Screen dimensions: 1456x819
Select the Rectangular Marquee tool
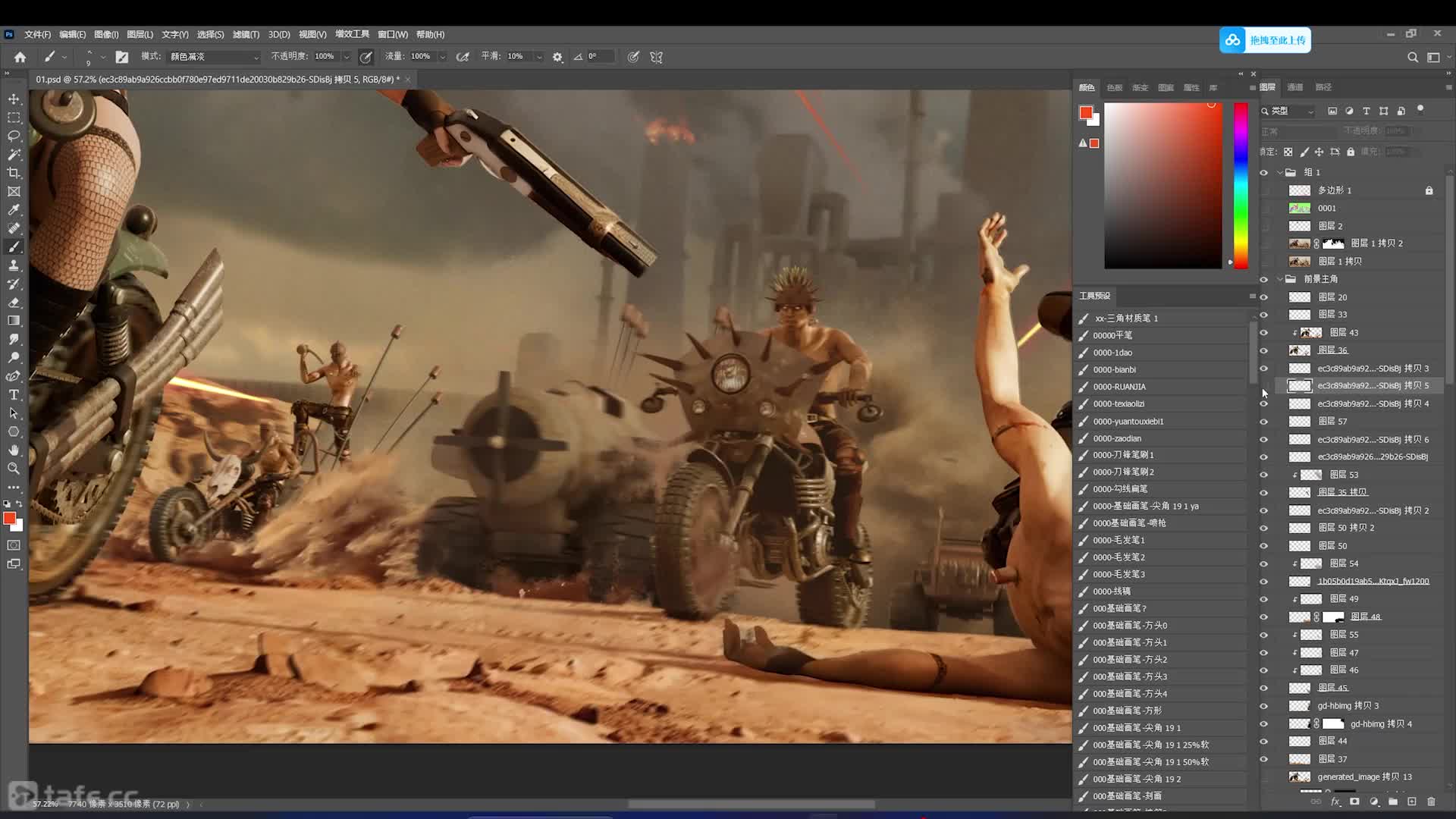click(14, 118)
